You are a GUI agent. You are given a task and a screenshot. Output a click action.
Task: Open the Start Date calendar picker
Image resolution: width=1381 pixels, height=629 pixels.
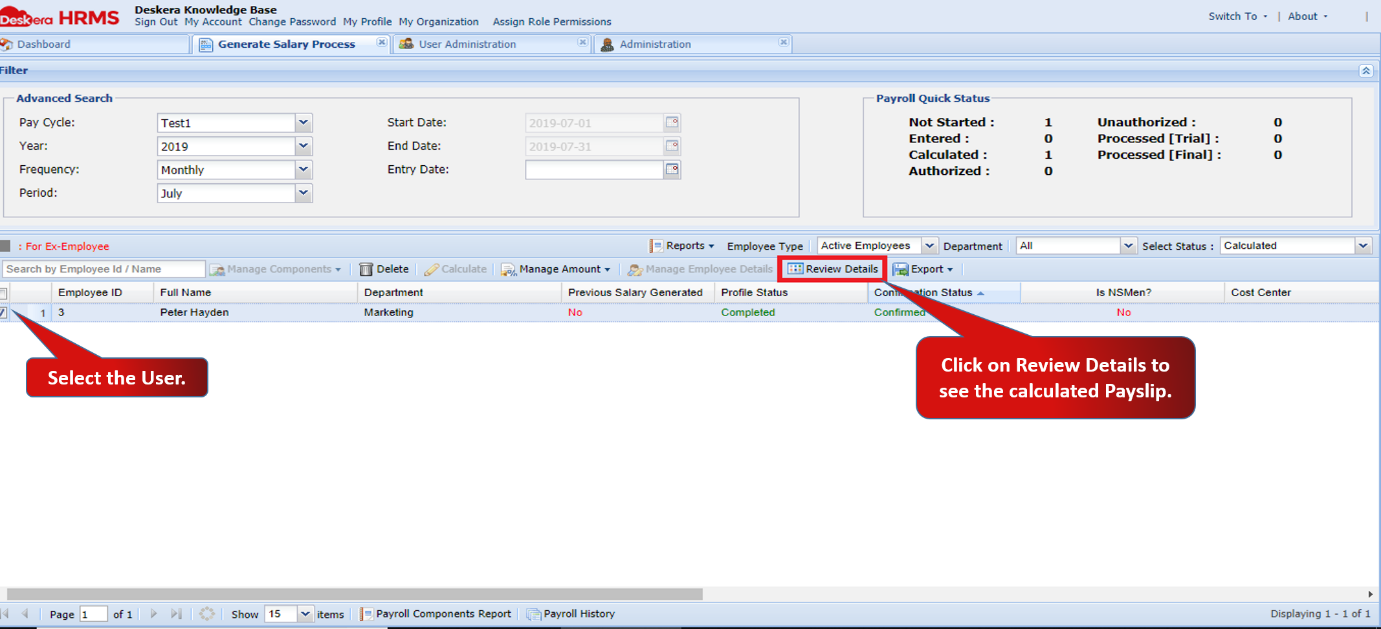[673, 123]
